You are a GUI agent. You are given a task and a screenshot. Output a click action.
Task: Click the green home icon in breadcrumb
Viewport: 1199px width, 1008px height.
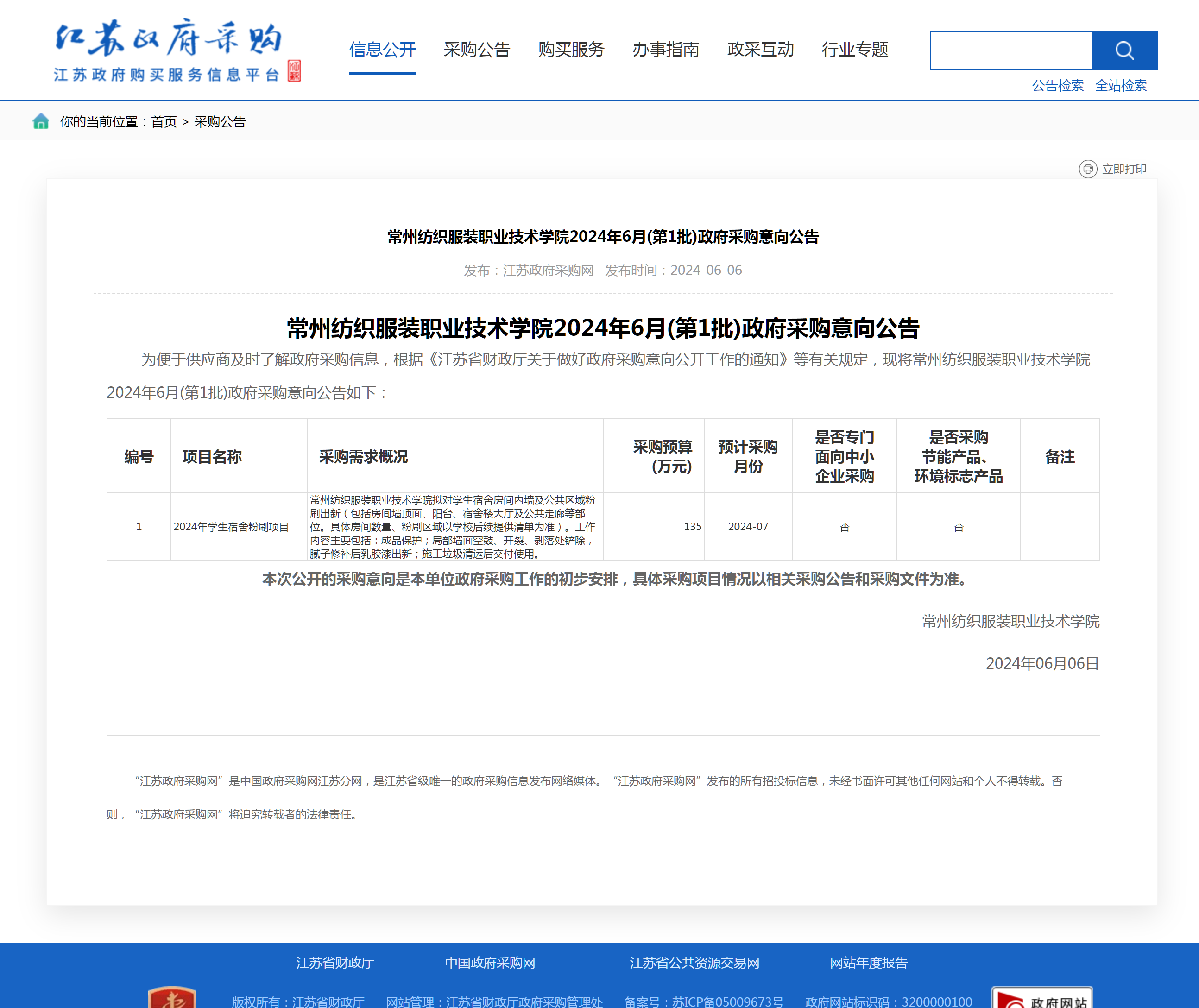(x=41, y=121)
